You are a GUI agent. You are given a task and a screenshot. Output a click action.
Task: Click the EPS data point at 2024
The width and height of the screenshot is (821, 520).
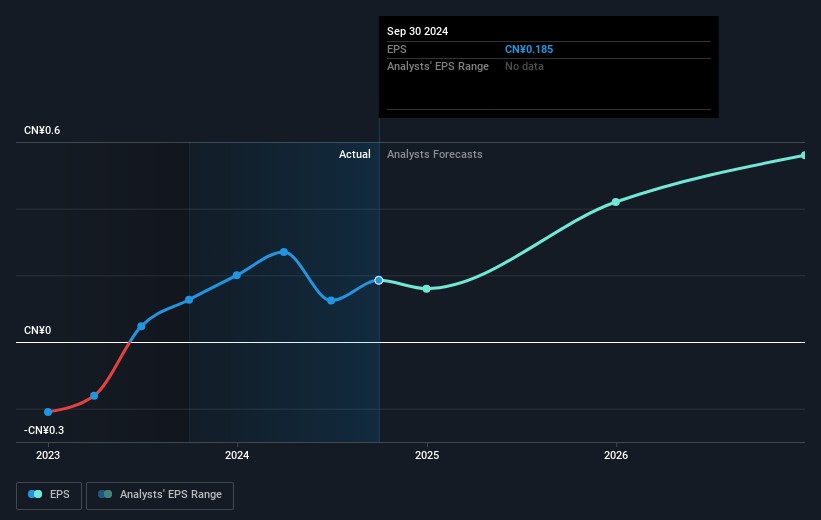237,275
